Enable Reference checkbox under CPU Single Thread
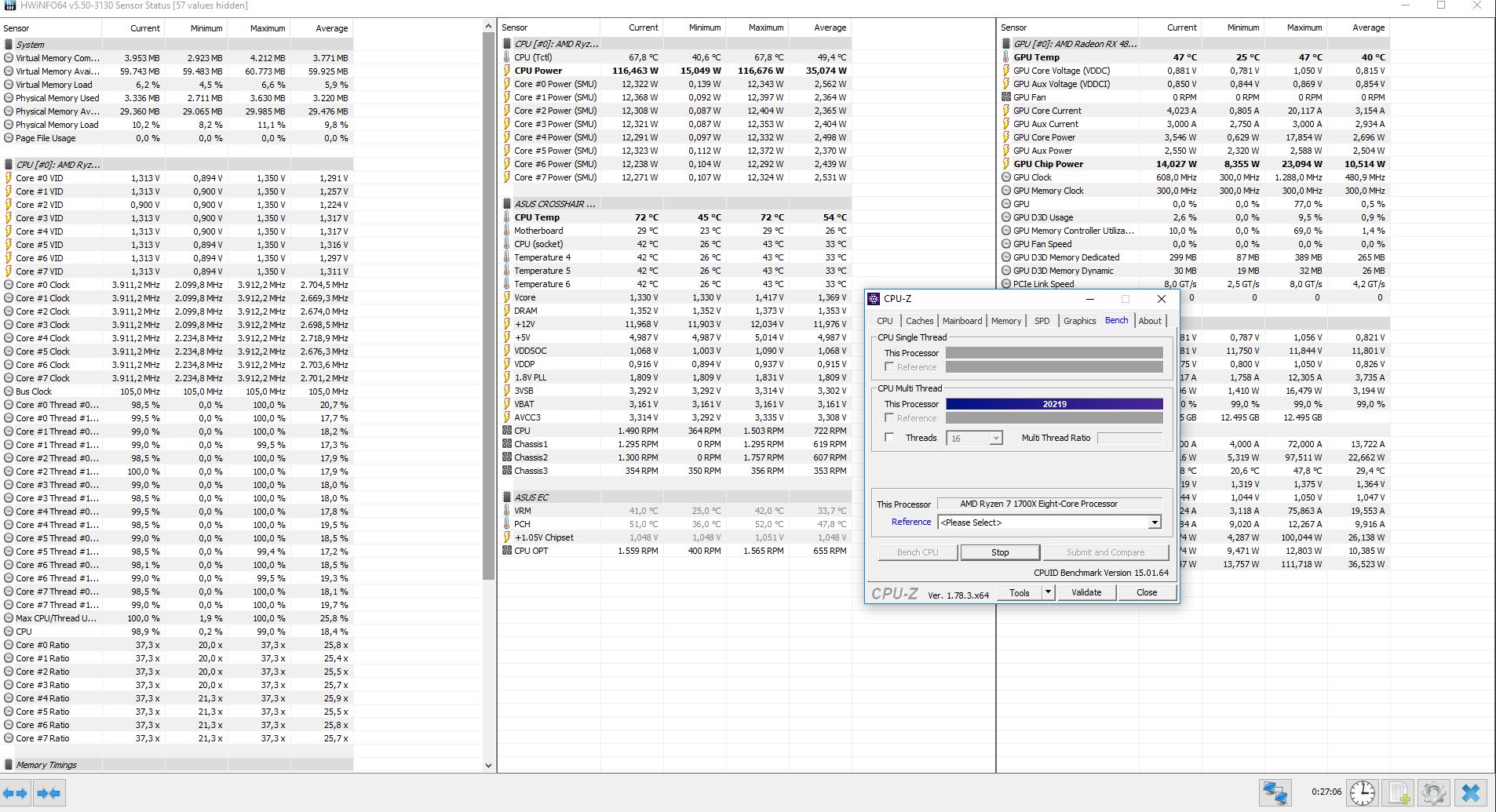This screenshot has height=812, width=1496. pos(889,367)
